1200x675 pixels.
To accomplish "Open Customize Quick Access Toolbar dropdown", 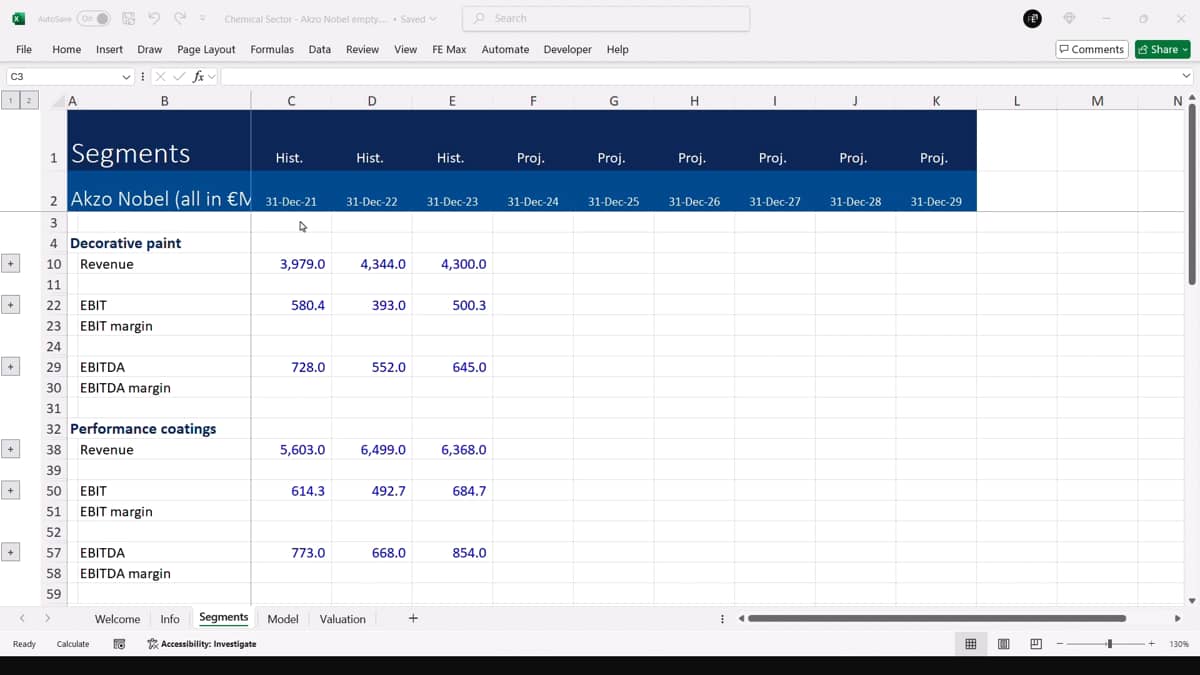I will tap(203, 18).
